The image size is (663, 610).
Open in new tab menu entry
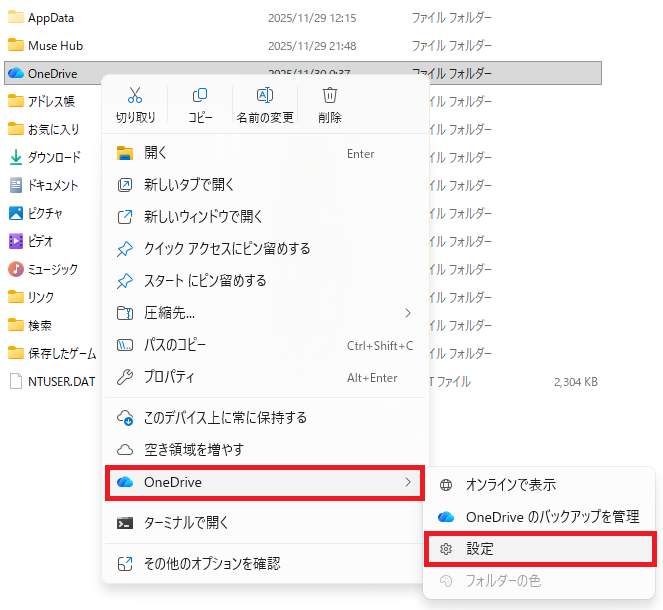coord(189,185)
